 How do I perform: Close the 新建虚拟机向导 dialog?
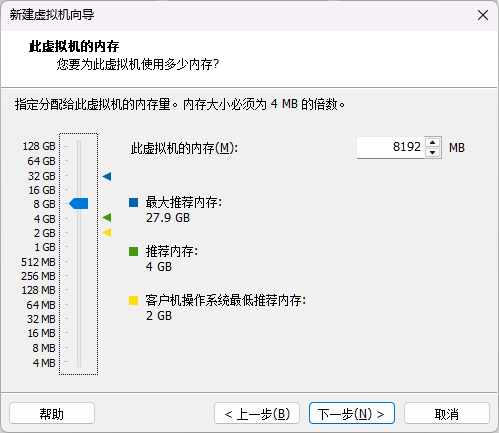(x=483, y=15)
